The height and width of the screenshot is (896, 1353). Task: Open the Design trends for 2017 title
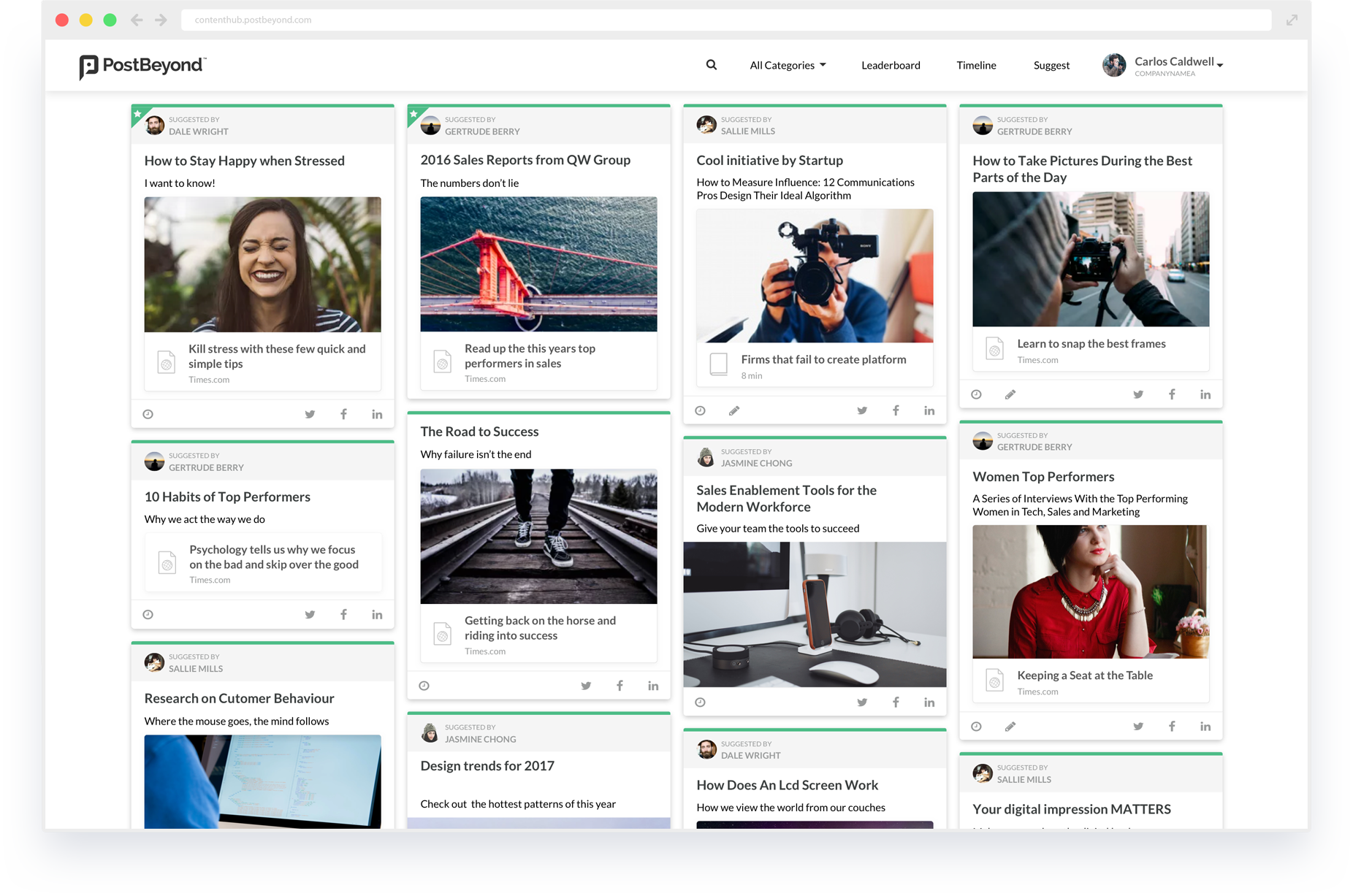pos(487,766)
